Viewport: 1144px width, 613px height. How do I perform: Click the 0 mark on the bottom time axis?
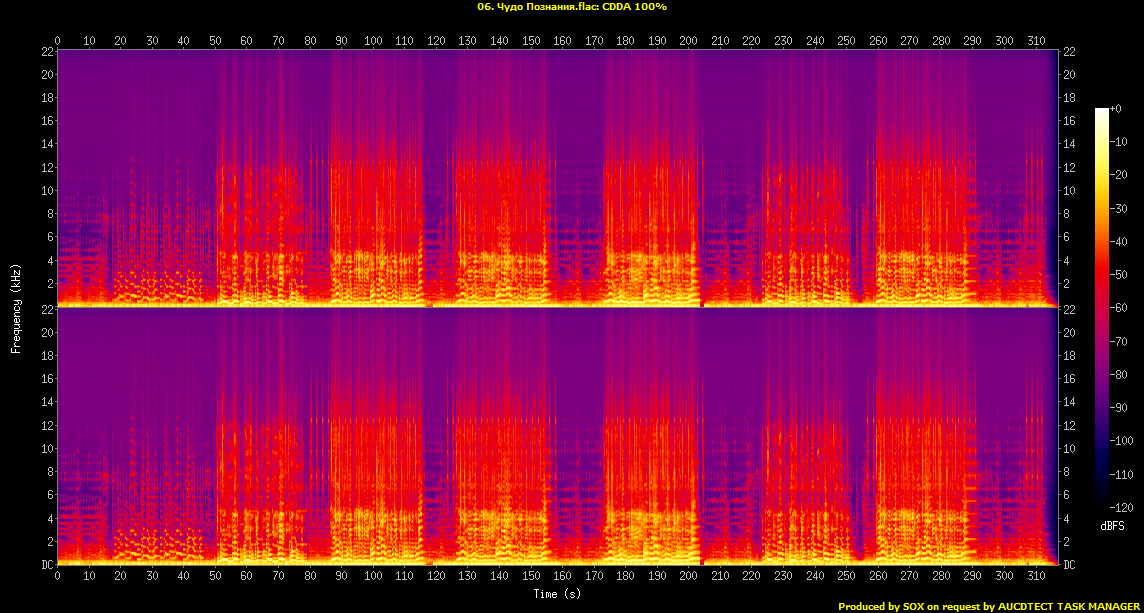(58, 577)
